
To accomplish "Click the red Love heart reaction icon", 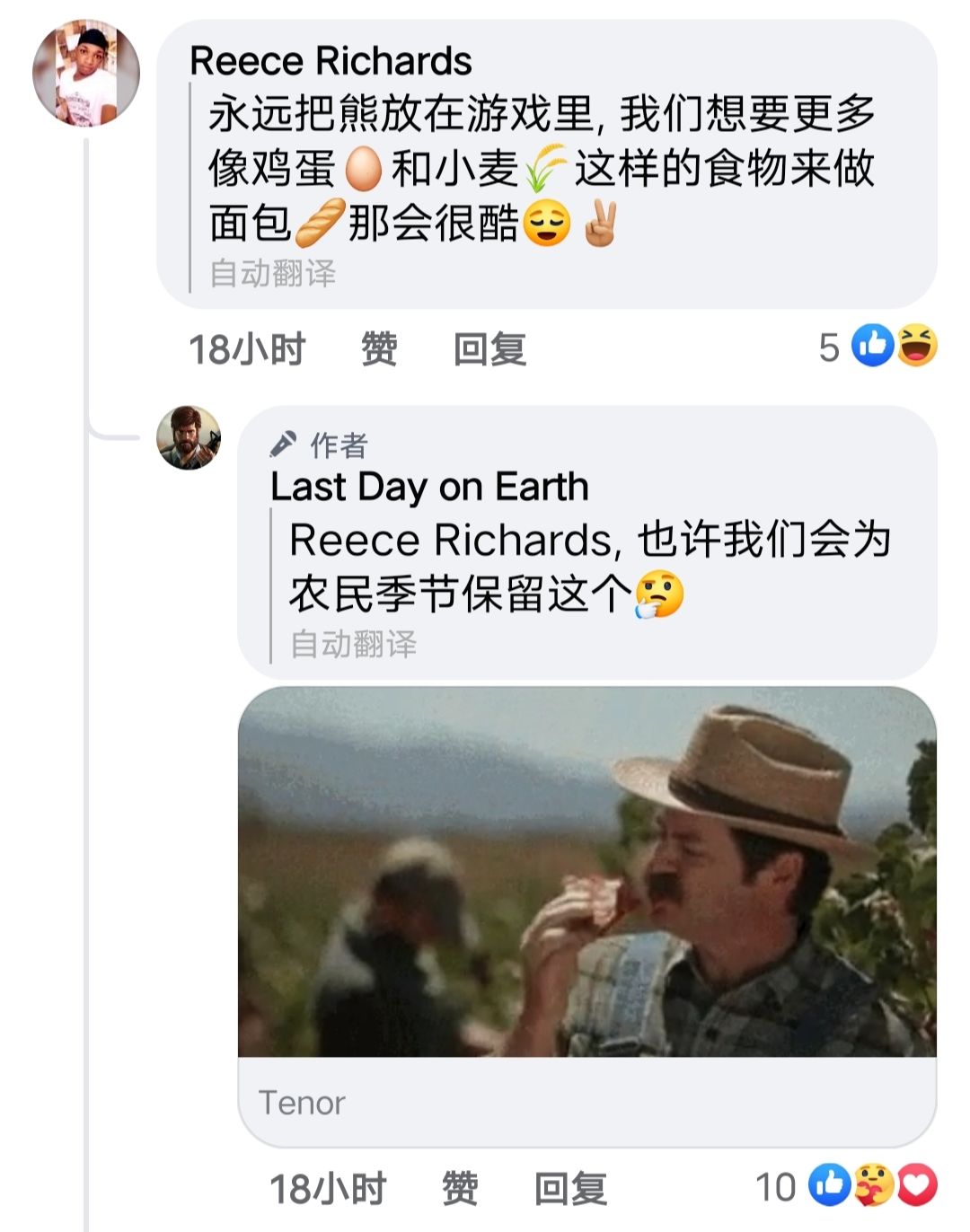I will click(x=917, y=1185).
